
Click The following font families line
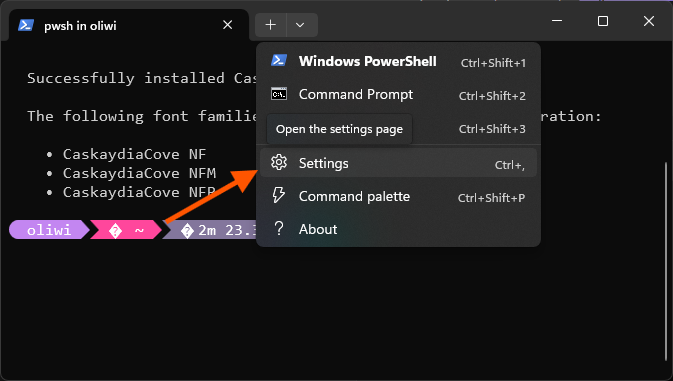[x=142, y=116]
